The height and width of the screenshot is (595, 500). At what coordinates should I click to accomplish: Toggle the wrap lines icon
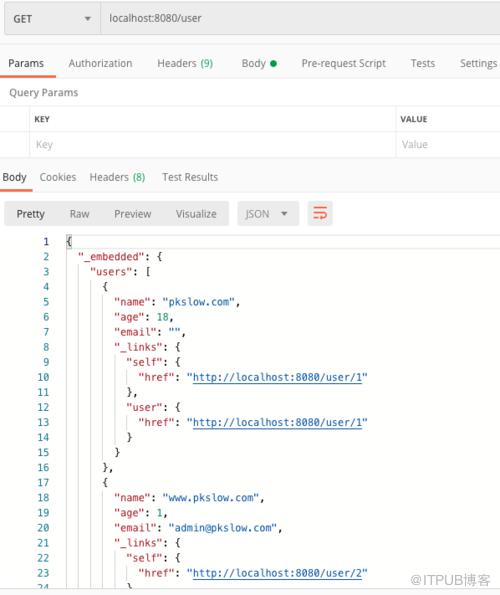tap(320, 214)
